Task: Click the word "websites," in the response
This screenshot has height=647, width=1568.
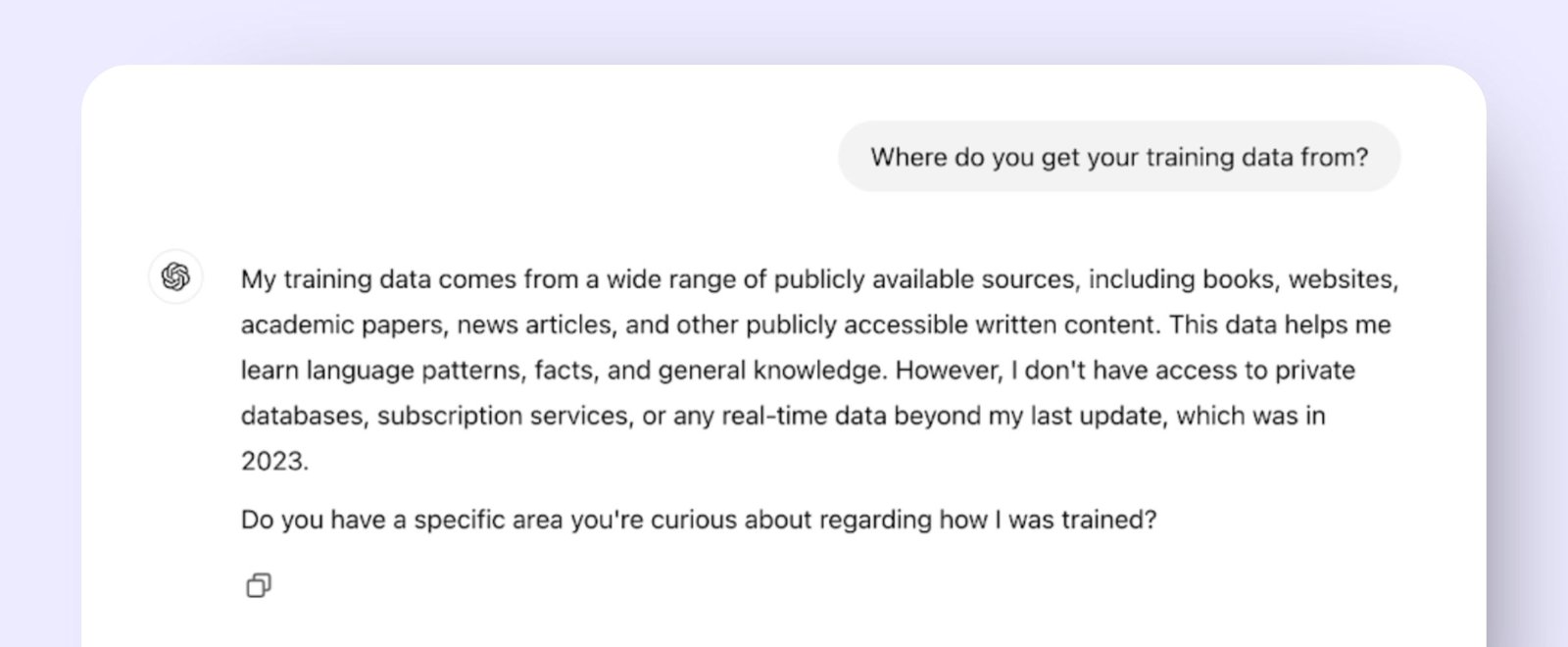Action: [x=1343, y=279]
